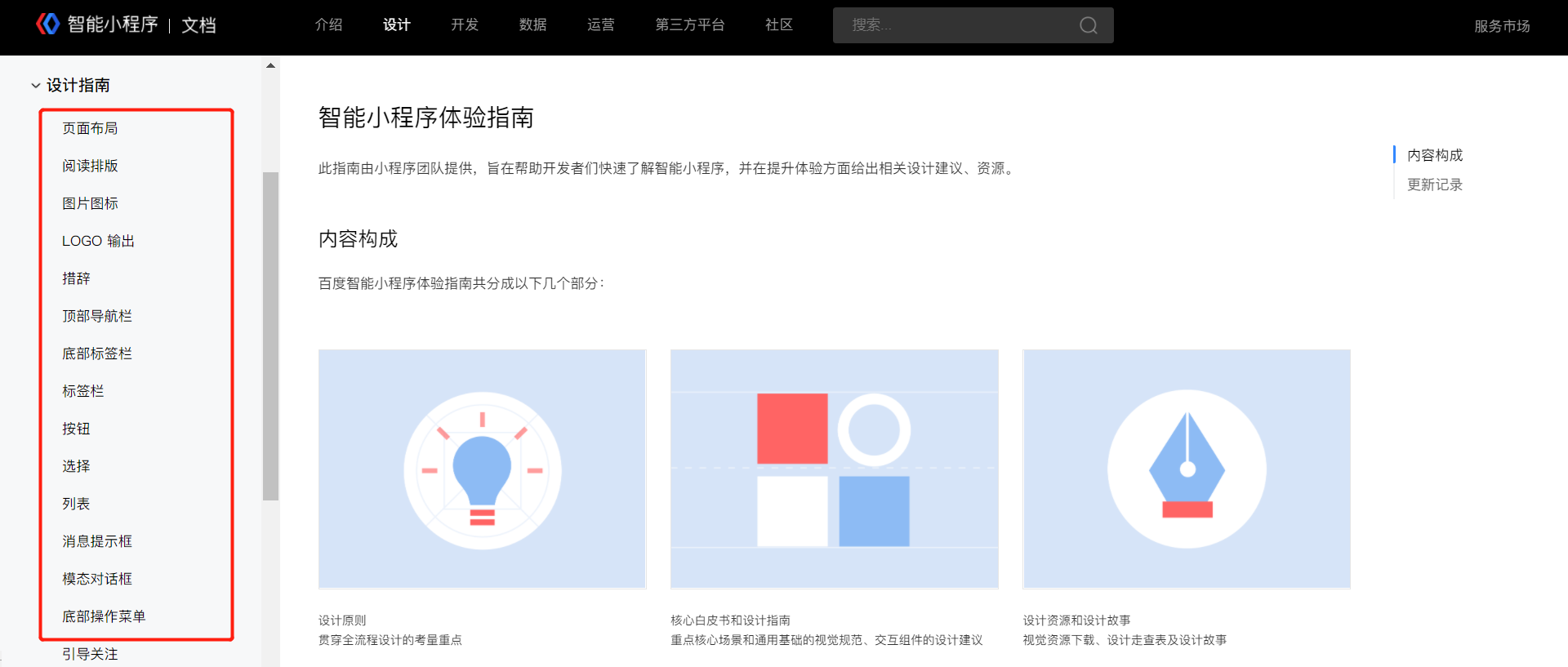1568x667 pixels.
Task: Click the 设计原则 caption text
Action: pyautogui.click(x=342, y=620)
